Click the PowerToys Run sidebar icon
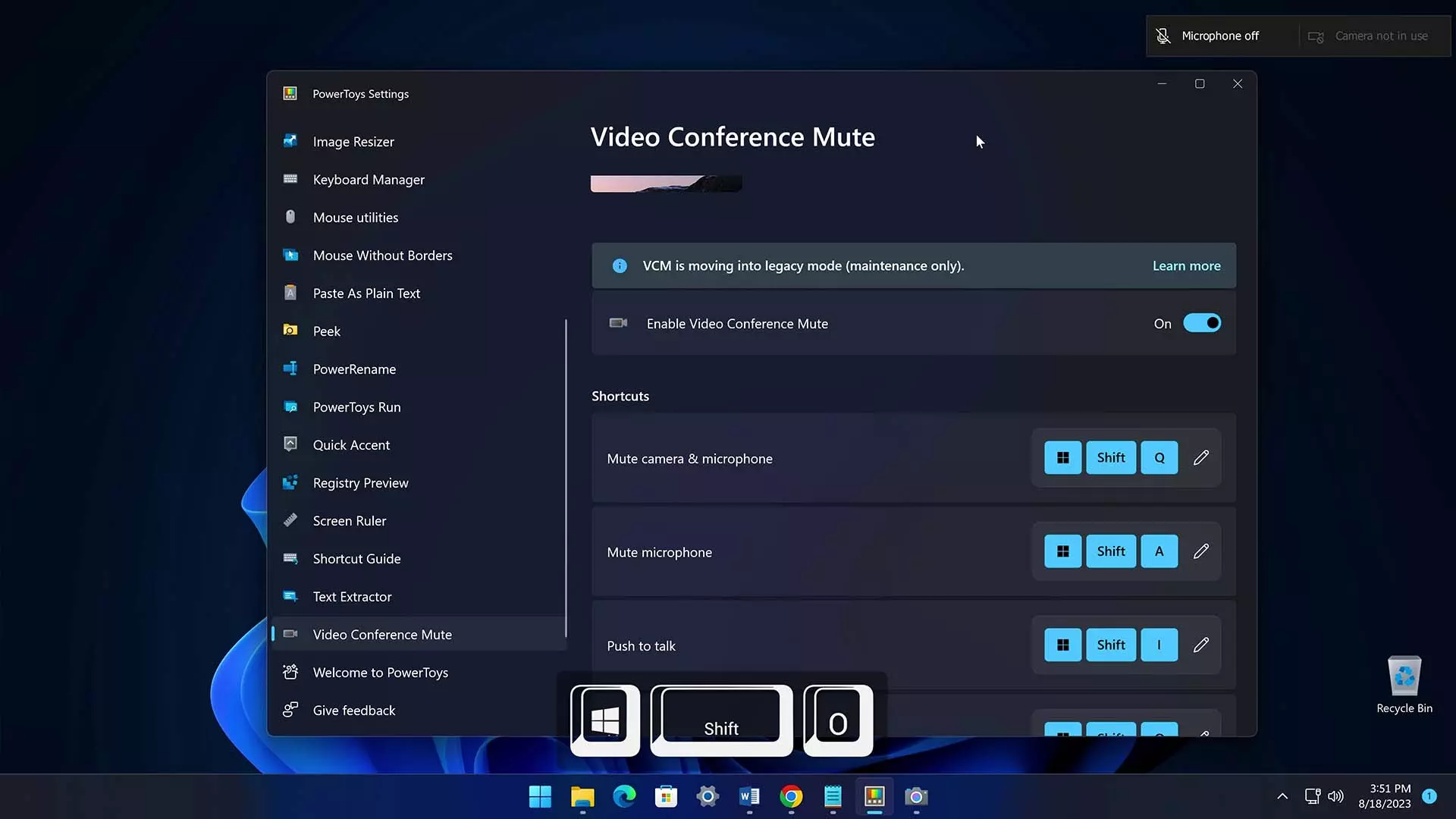Image resolution: width=1456 pixels, height=819 pixels. point(290,406)
